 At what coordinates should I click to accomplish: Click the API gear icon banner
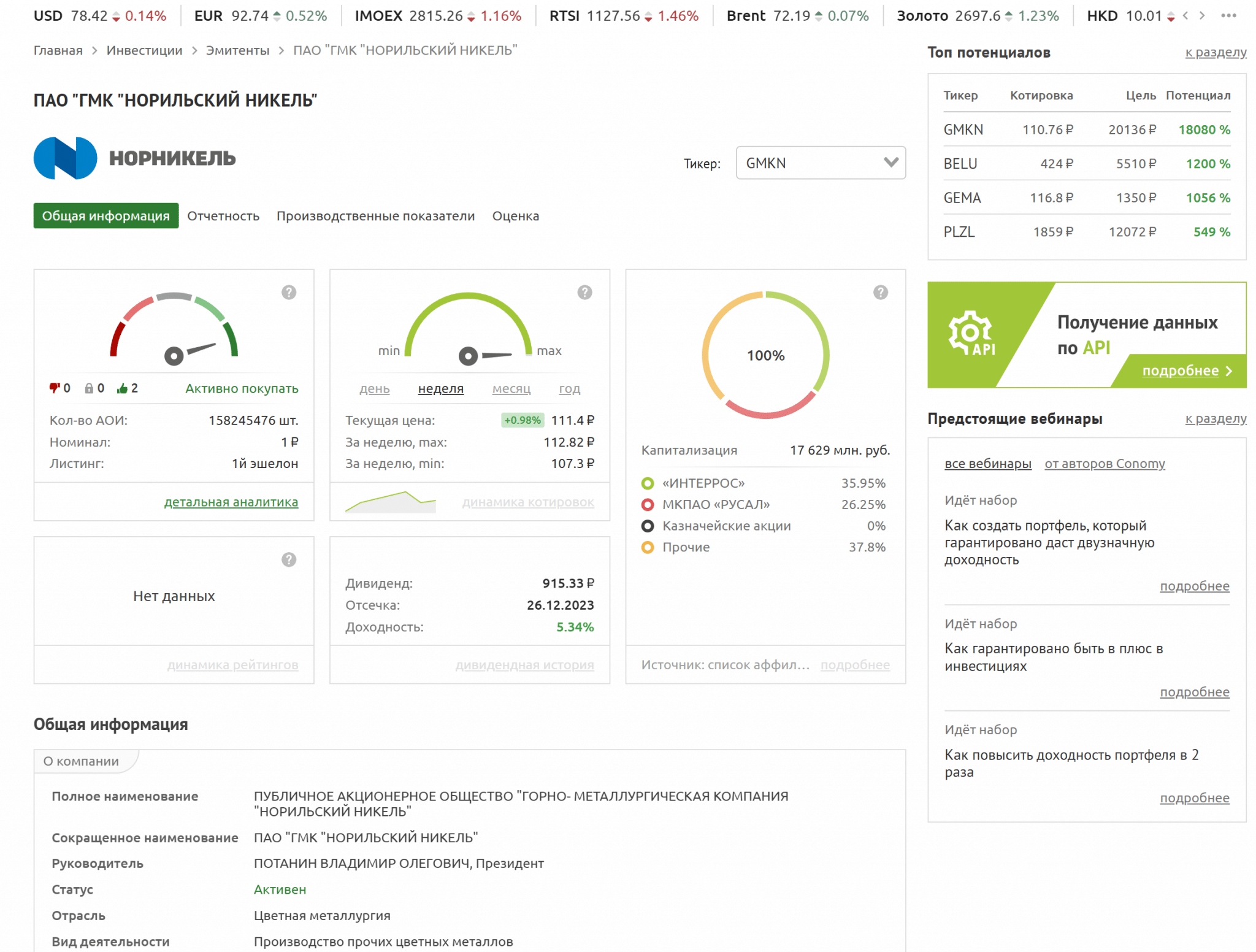971,334
